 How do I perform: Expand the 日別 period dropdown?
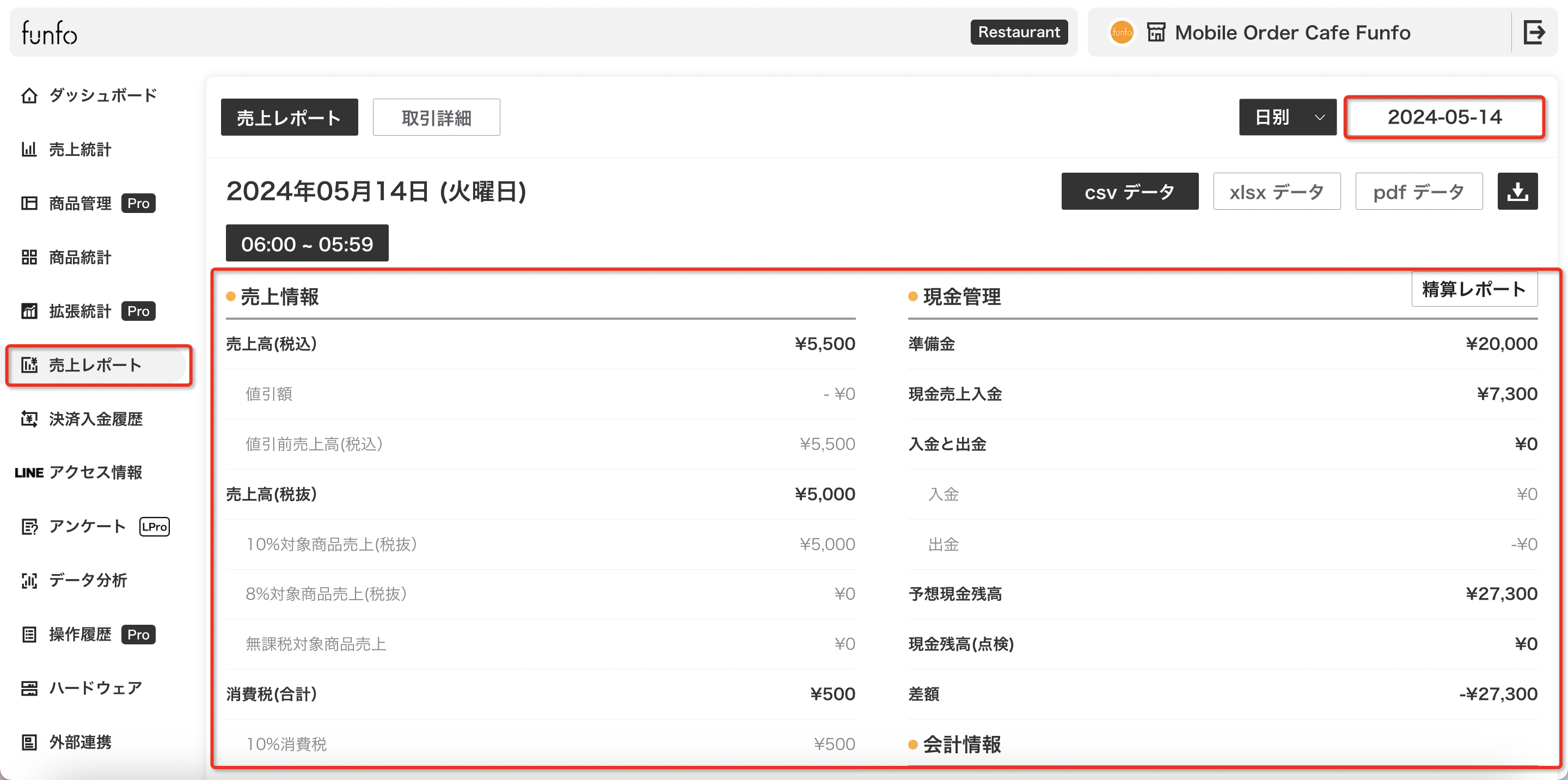[x=1288, y=117]
